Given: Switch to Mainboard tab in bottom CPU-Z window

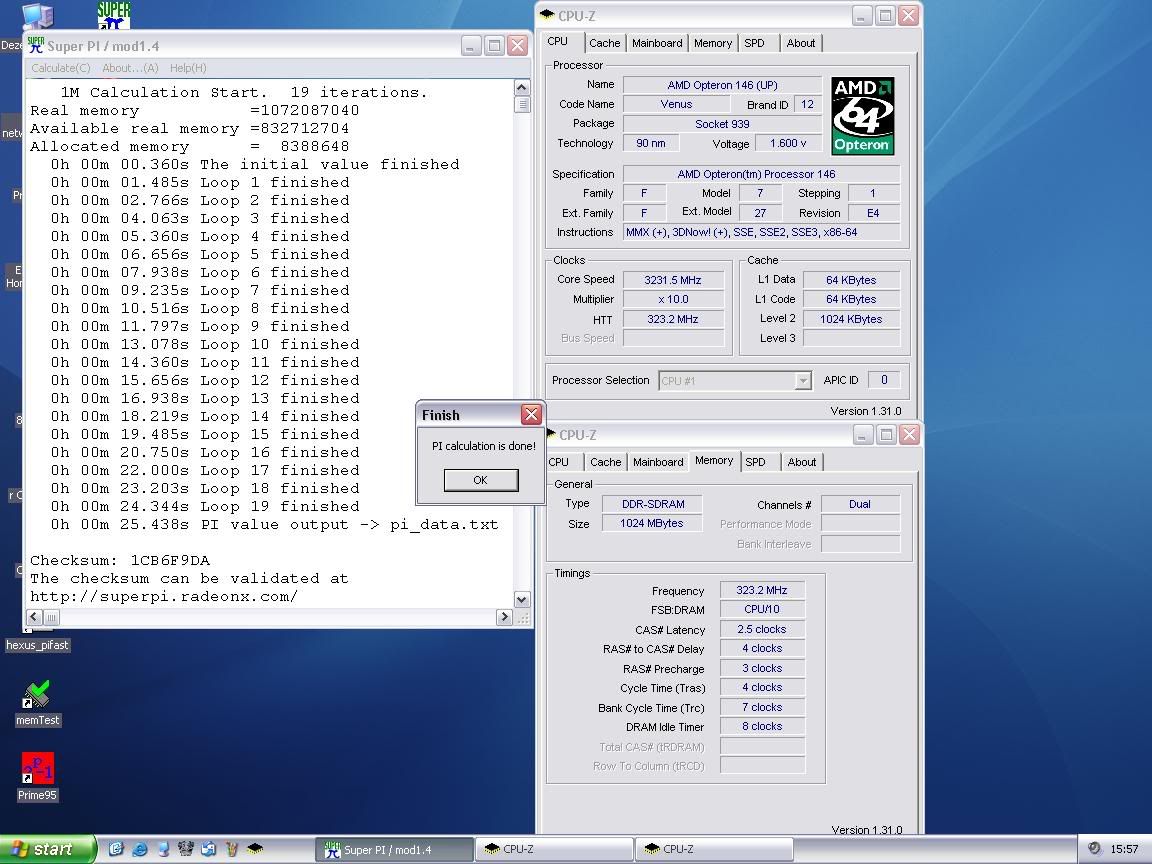Looking at the screenshot, I should pyautogui.click(x=658, y=462).
